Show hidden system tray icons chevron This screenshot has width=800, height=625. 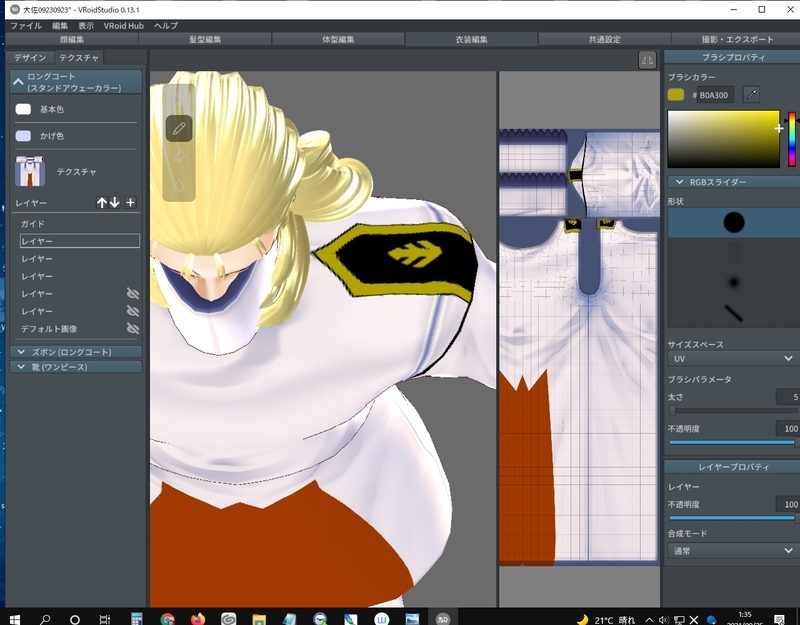648,620
